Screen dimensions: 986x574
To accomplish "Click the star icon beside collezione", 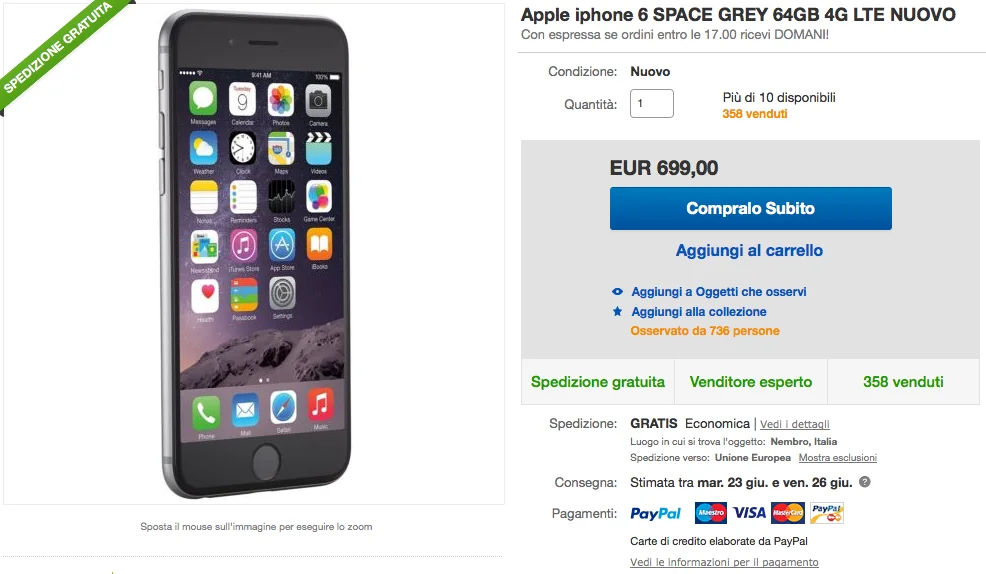I will [618, 311].
